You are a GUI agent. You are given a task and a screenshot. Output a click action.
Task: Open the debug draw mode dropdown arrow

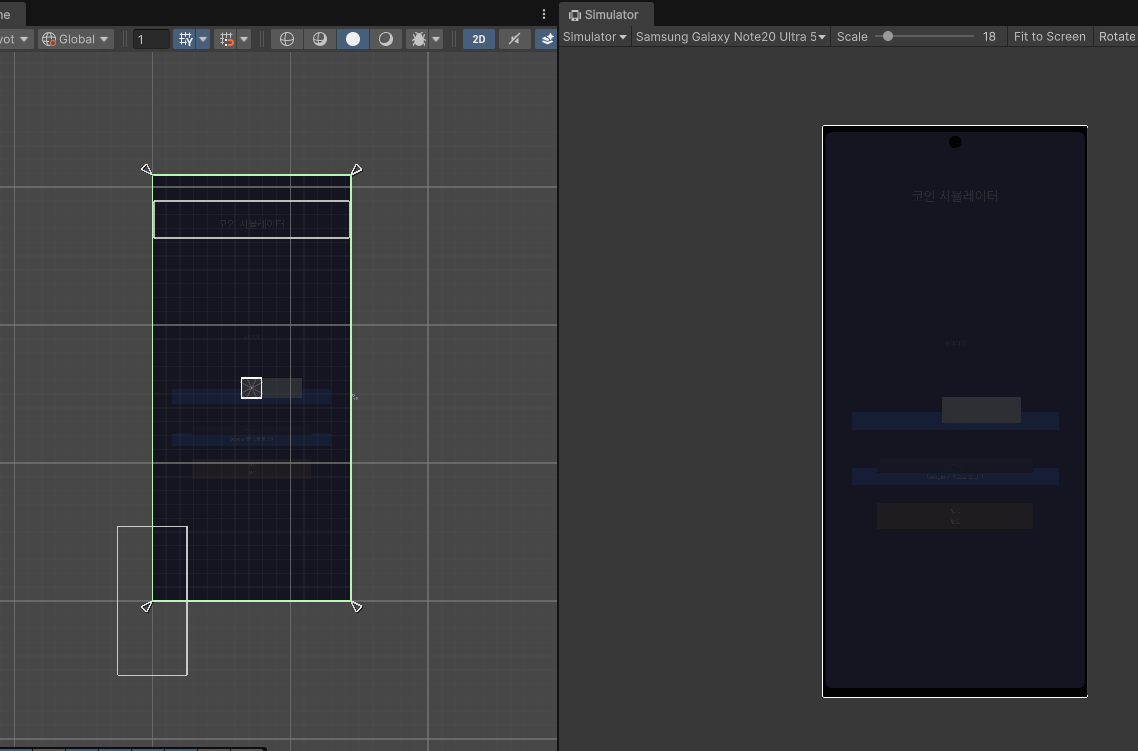[436, 39]
